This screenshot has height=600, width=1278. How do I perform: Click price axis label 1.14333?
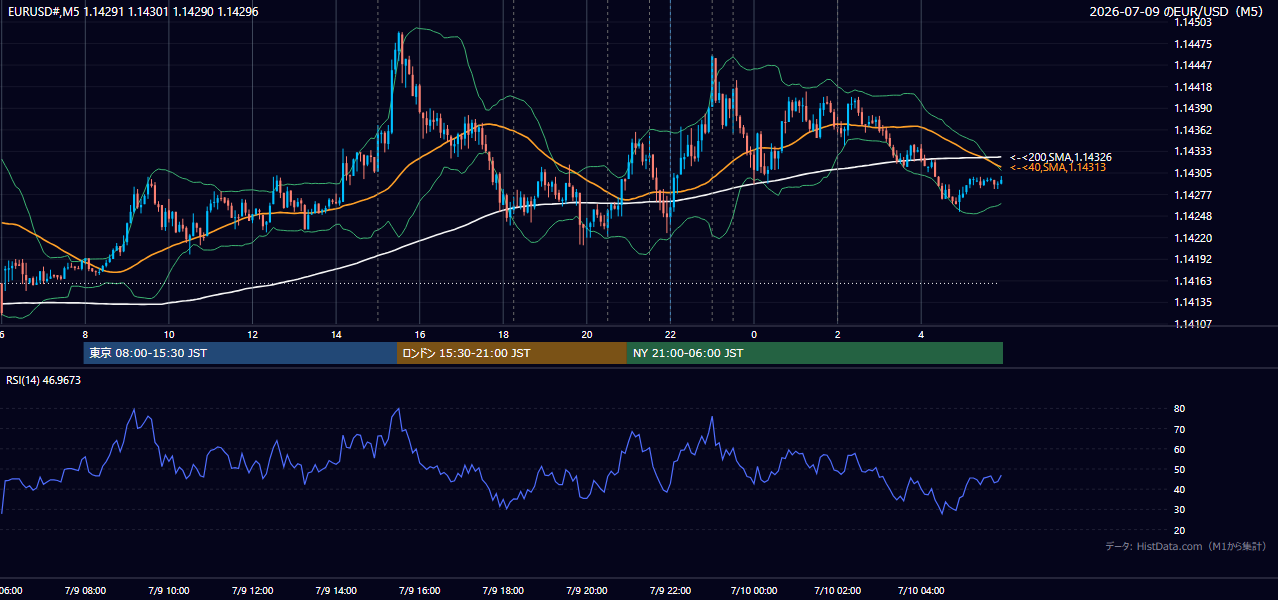click(x=1193, y=152)
